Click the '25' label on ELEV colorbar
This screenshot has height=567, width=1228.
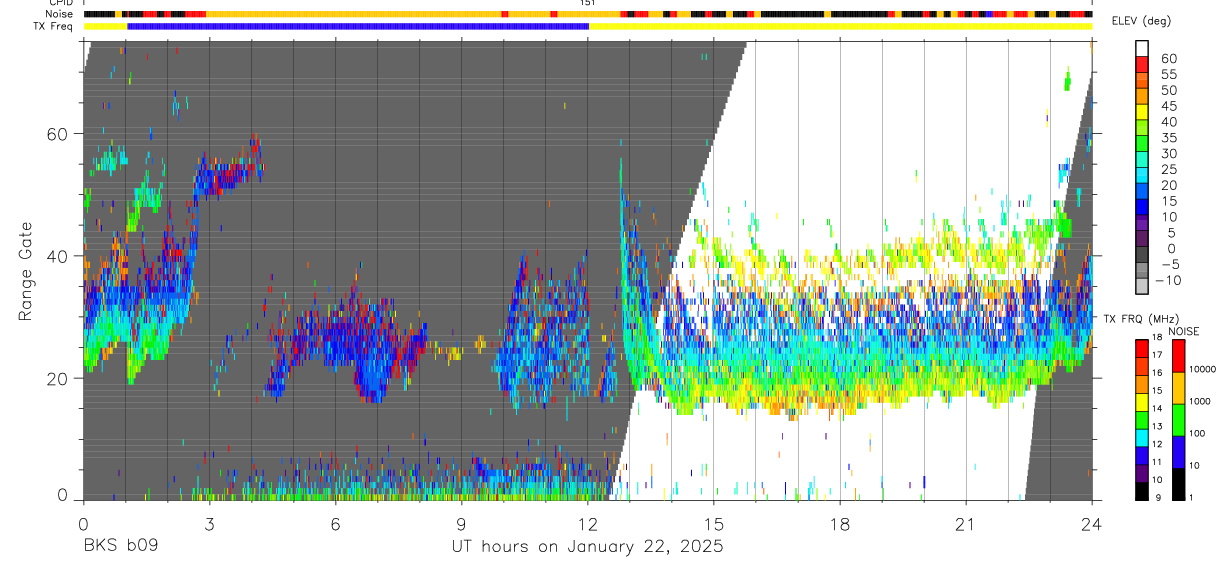pyautogui.click(x=1169, y=170)
